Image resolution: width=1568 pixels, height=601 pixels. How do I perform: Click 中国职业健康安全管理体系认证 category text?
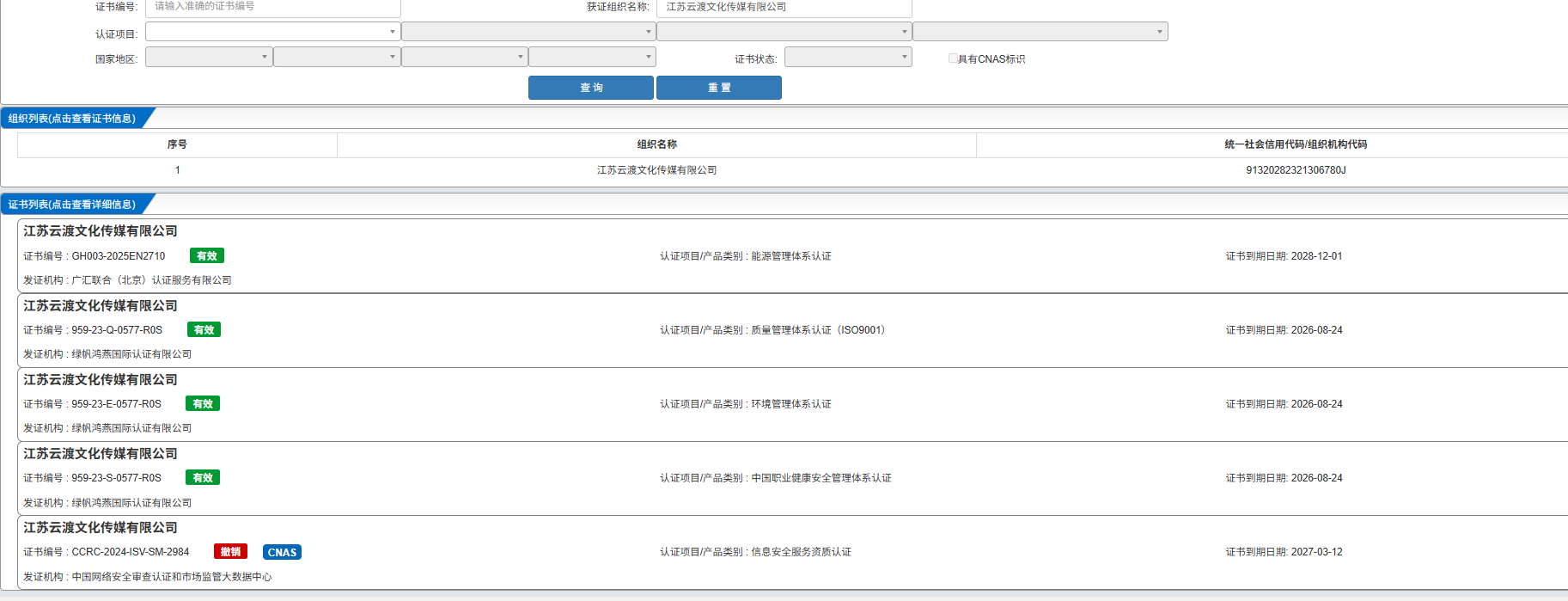[821, 478]
